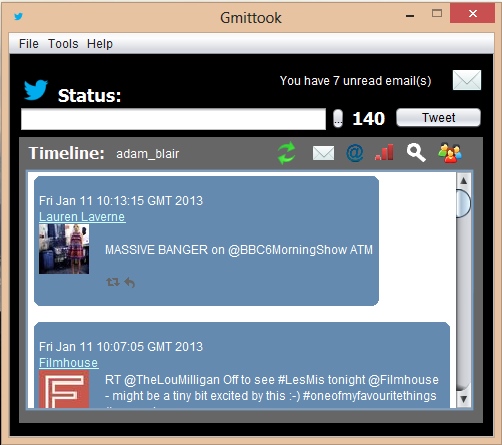Image resolution: width=502 pixels, height=445 pixels.
Task: Show mentions with the @ icon
Action: (x=354, y=153)
